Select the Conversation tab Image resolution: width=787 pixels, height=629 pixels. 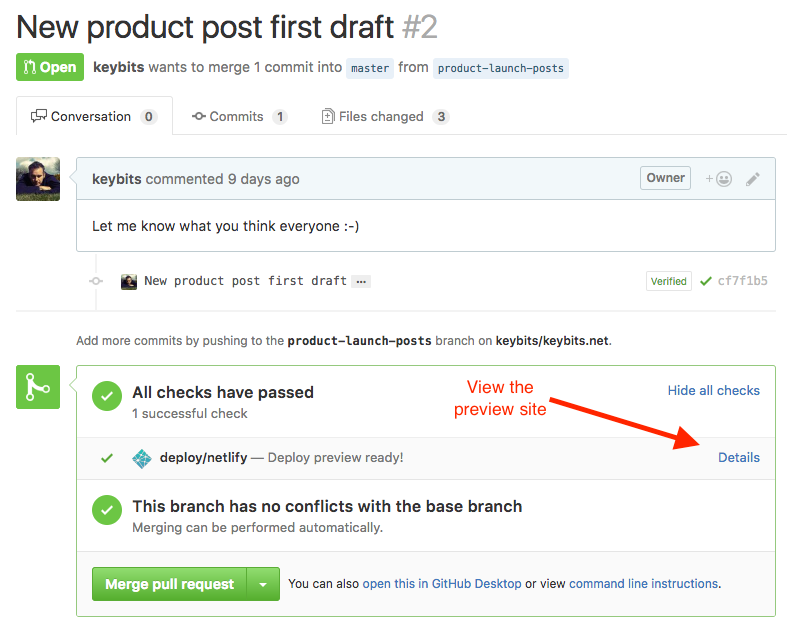tap(94, 116)
